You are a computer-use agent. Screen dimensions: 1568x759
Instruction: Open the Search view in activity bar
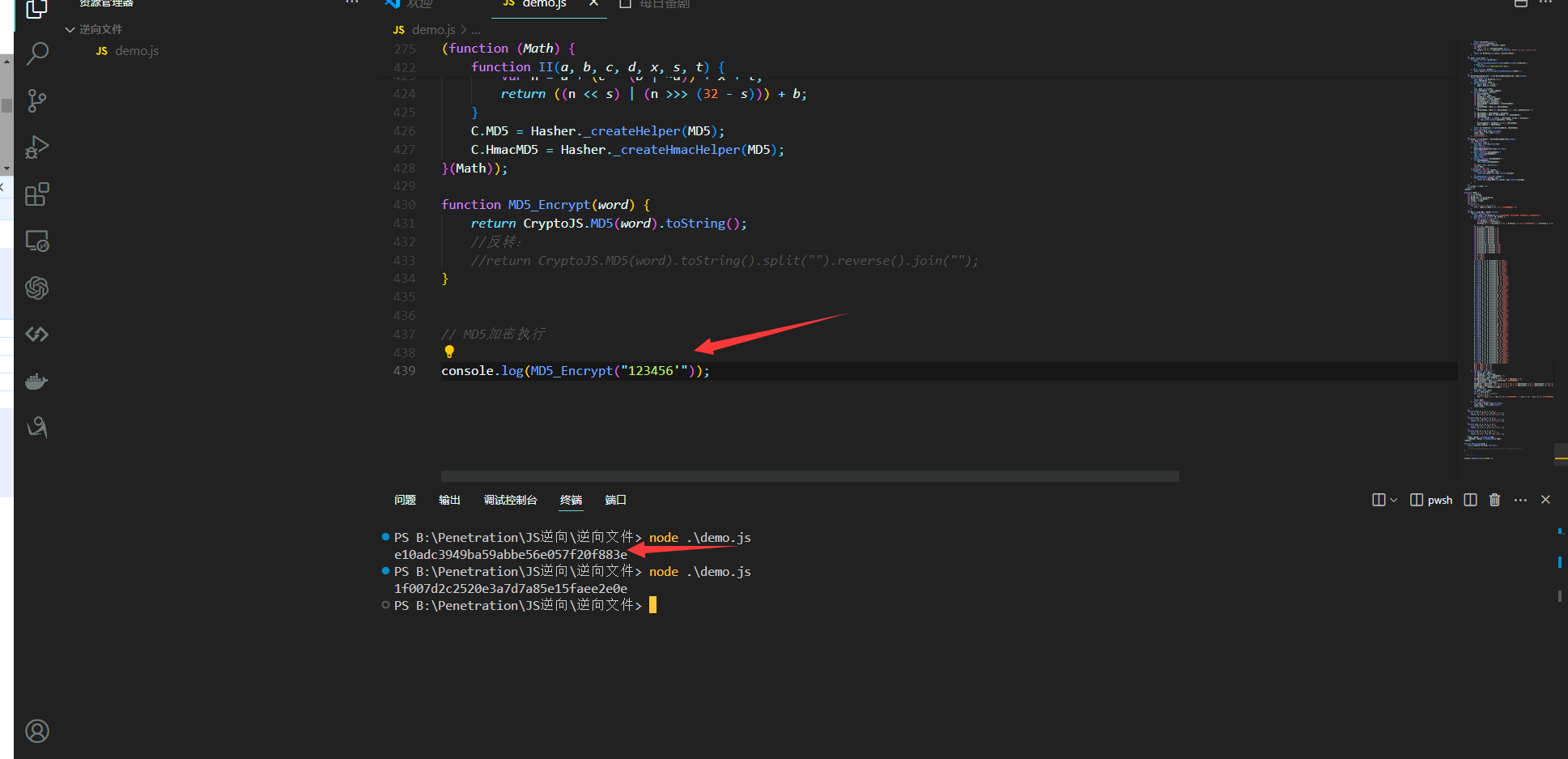point(37,54)
